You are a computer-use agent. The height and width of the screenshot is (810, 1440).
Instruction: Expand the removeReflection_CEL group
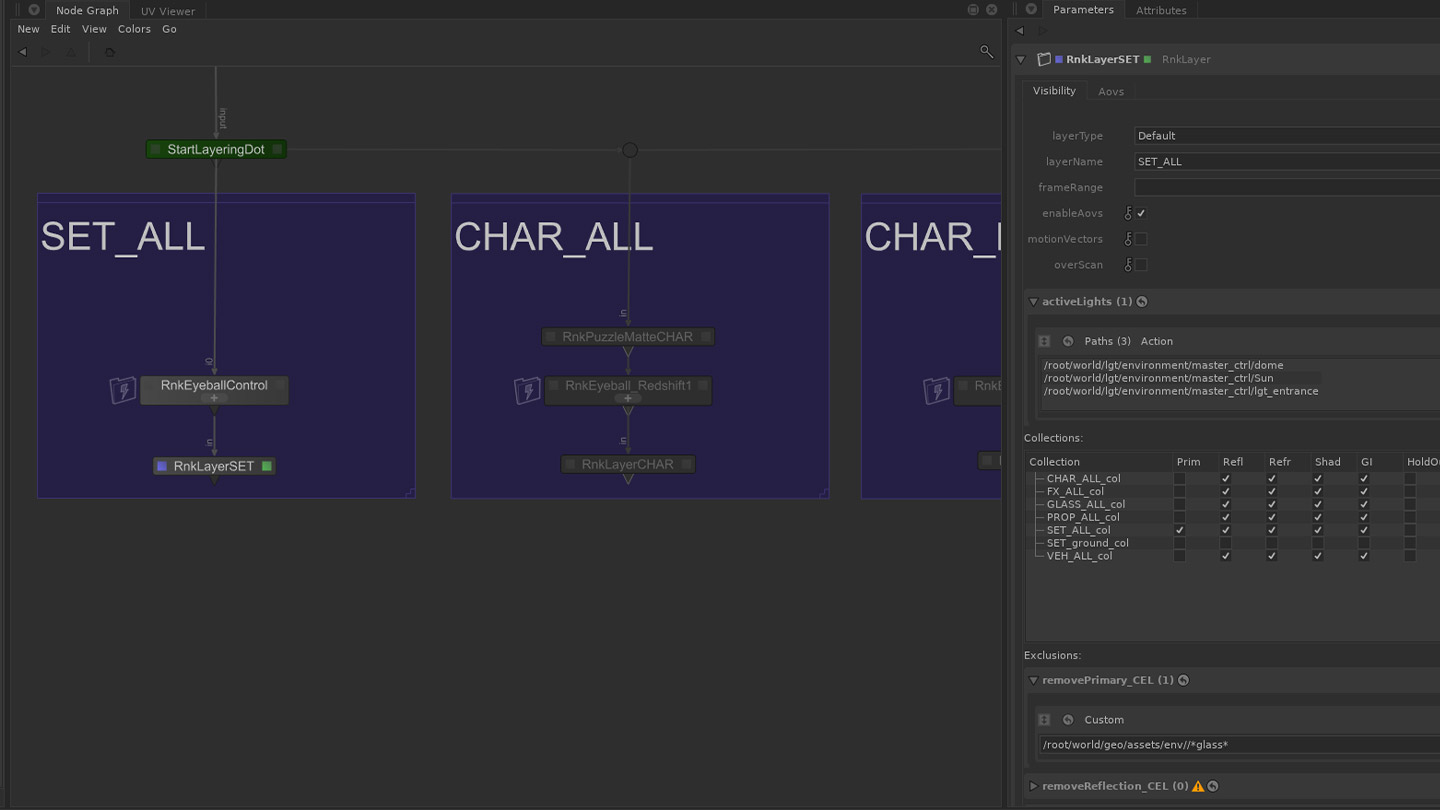pyautogui.click(x=1034, y=786)
